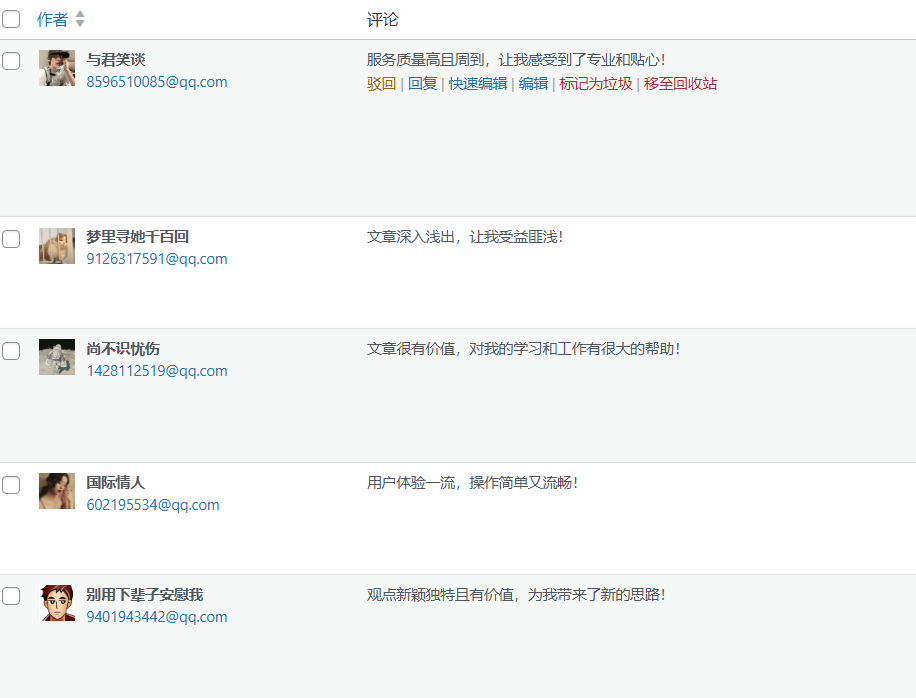
Task: Click avatar photo of 国际情人
Action: click(57, 491)
